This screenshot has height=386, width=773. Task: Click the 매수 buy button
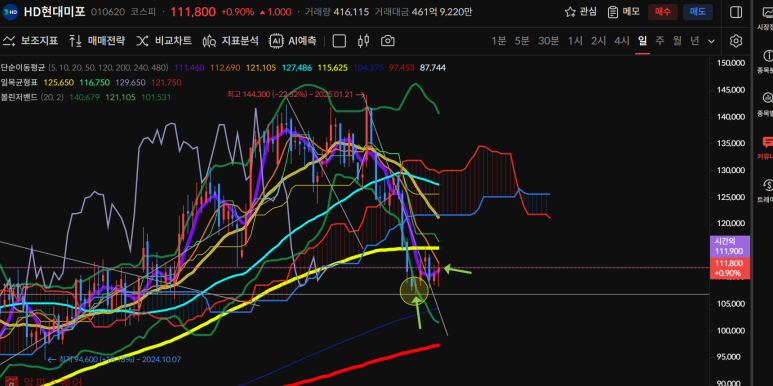point(663,12)
